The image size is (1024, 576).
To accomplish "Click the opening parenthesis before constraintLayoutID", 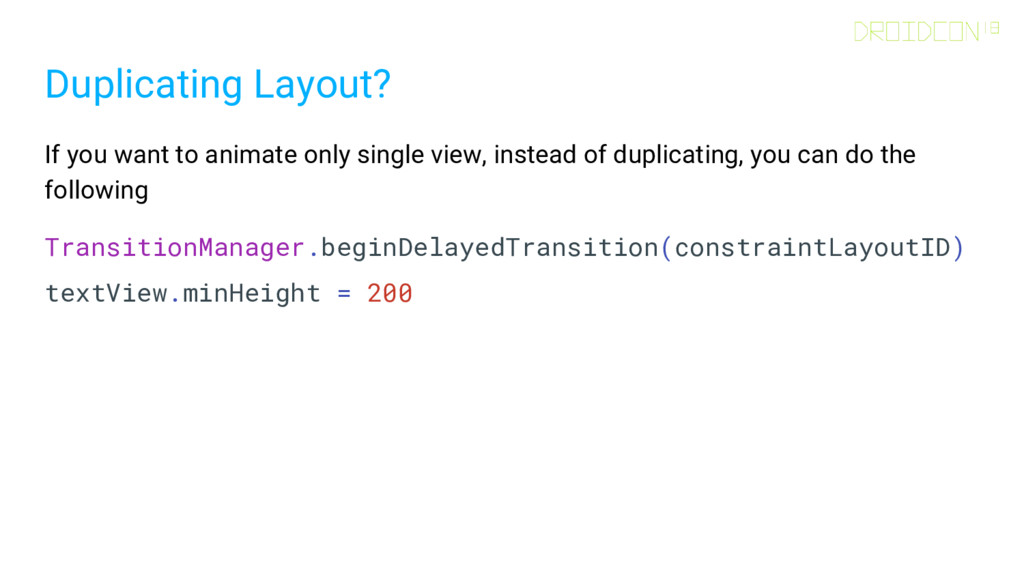I will [x=666, y=248].
